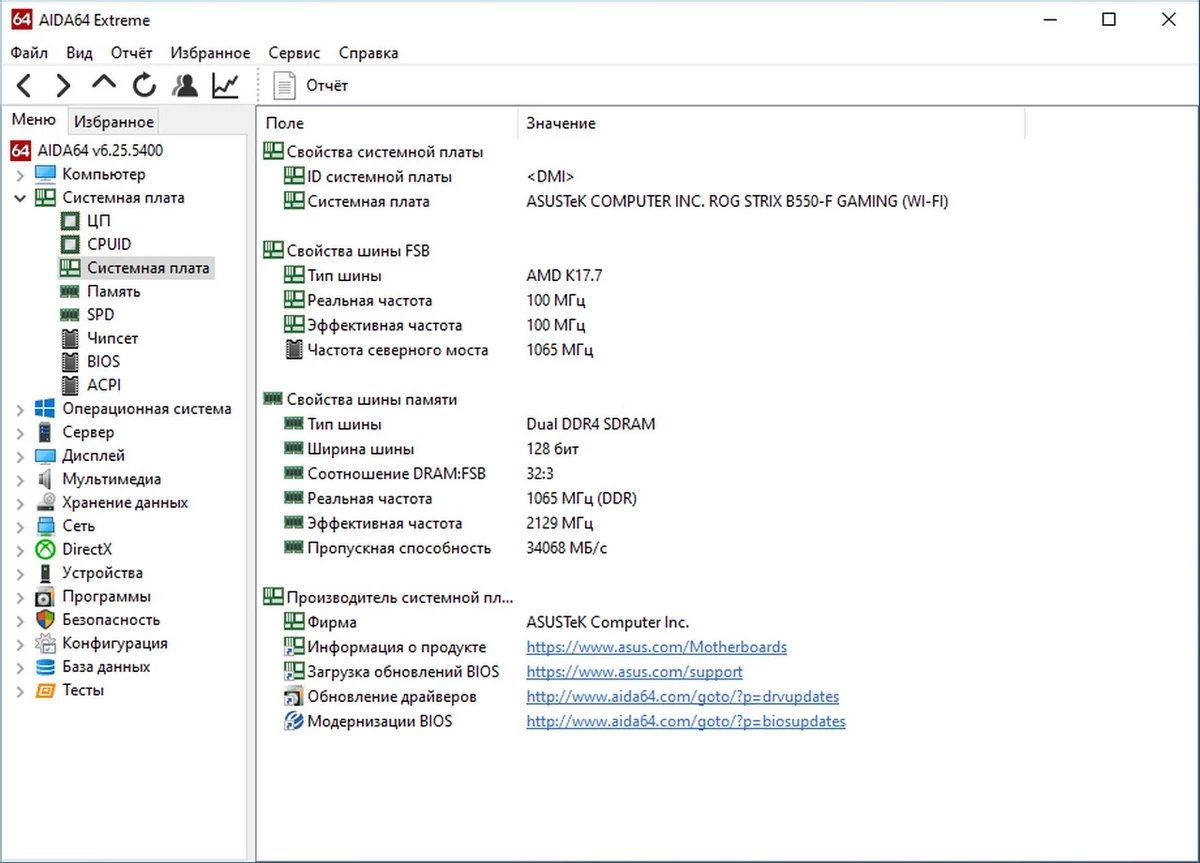Click the Сервер tower icon in tree
Screen dimensions: 1200x863
45,432
